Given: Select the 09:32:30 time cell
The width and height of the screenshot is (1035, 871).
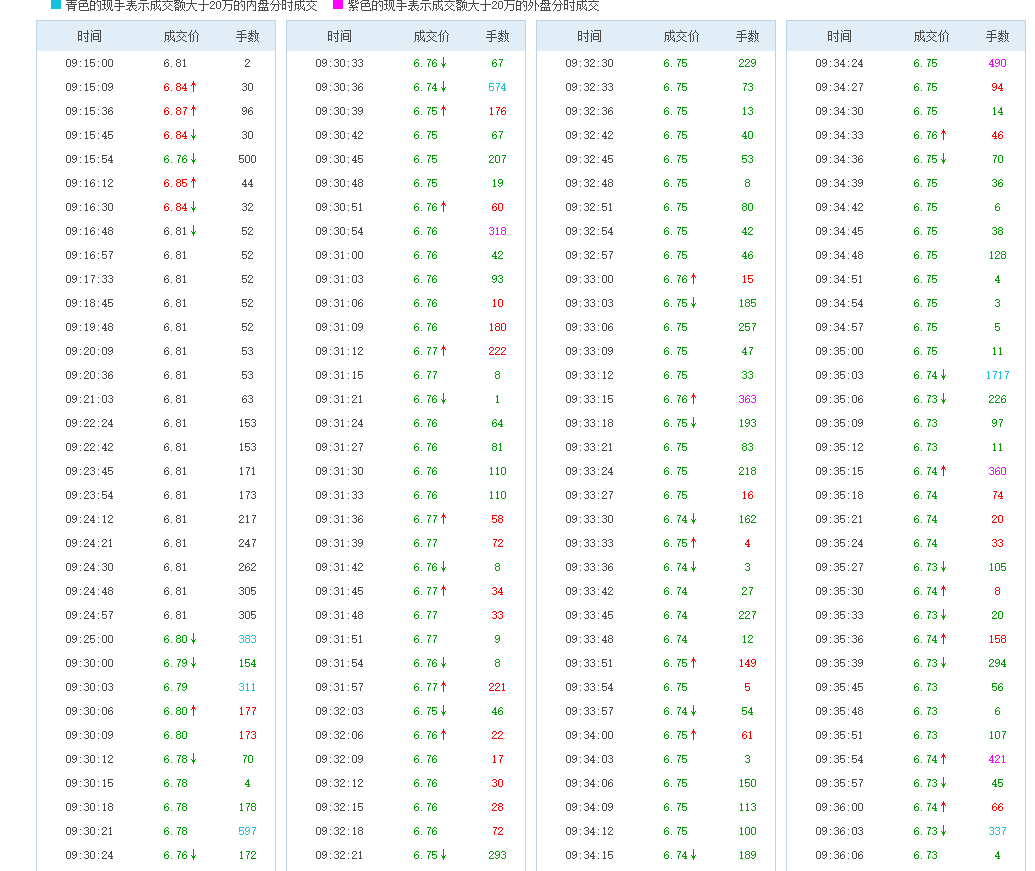Looking at the screenshot, I should [x=589, y=63].
